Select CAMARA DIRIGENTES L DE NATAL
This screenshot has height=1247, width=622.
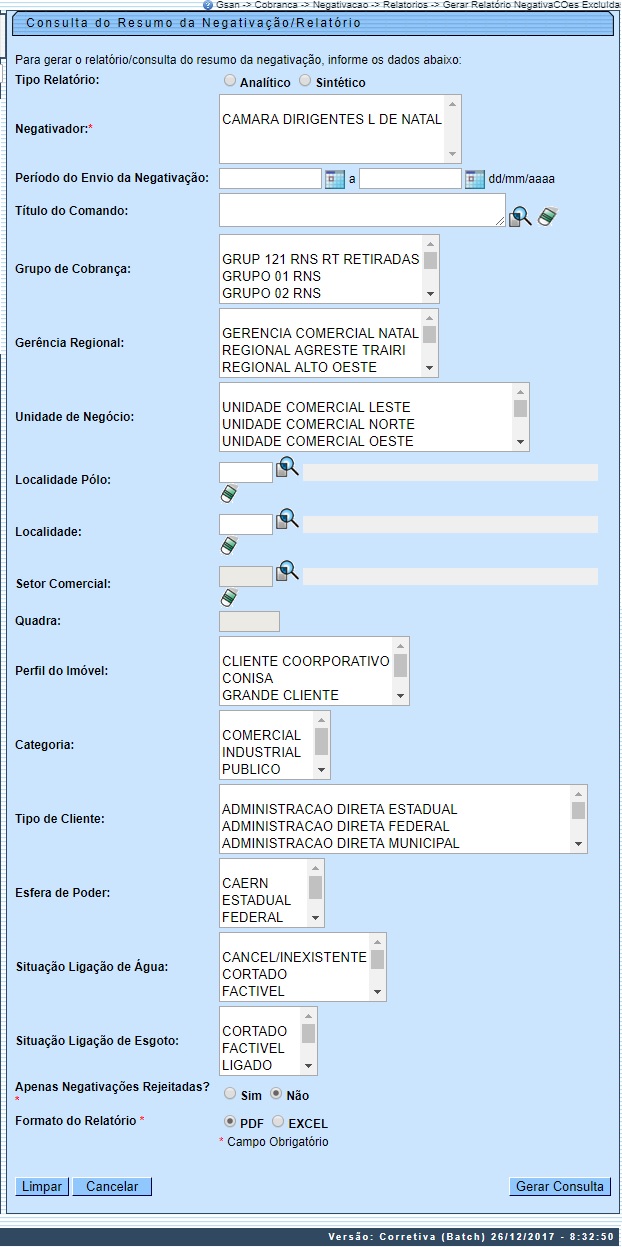[332, 119]
